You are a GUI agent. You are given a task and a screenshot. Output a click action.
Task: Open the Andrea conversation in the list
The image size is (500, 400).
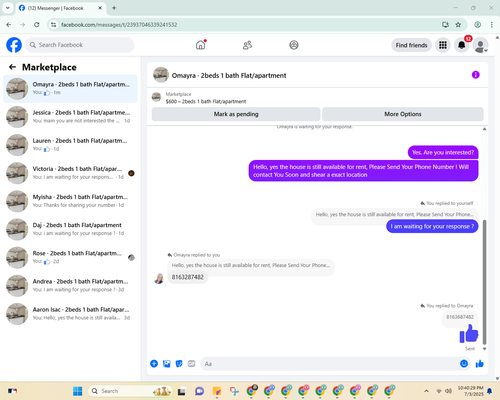[70, 286]
